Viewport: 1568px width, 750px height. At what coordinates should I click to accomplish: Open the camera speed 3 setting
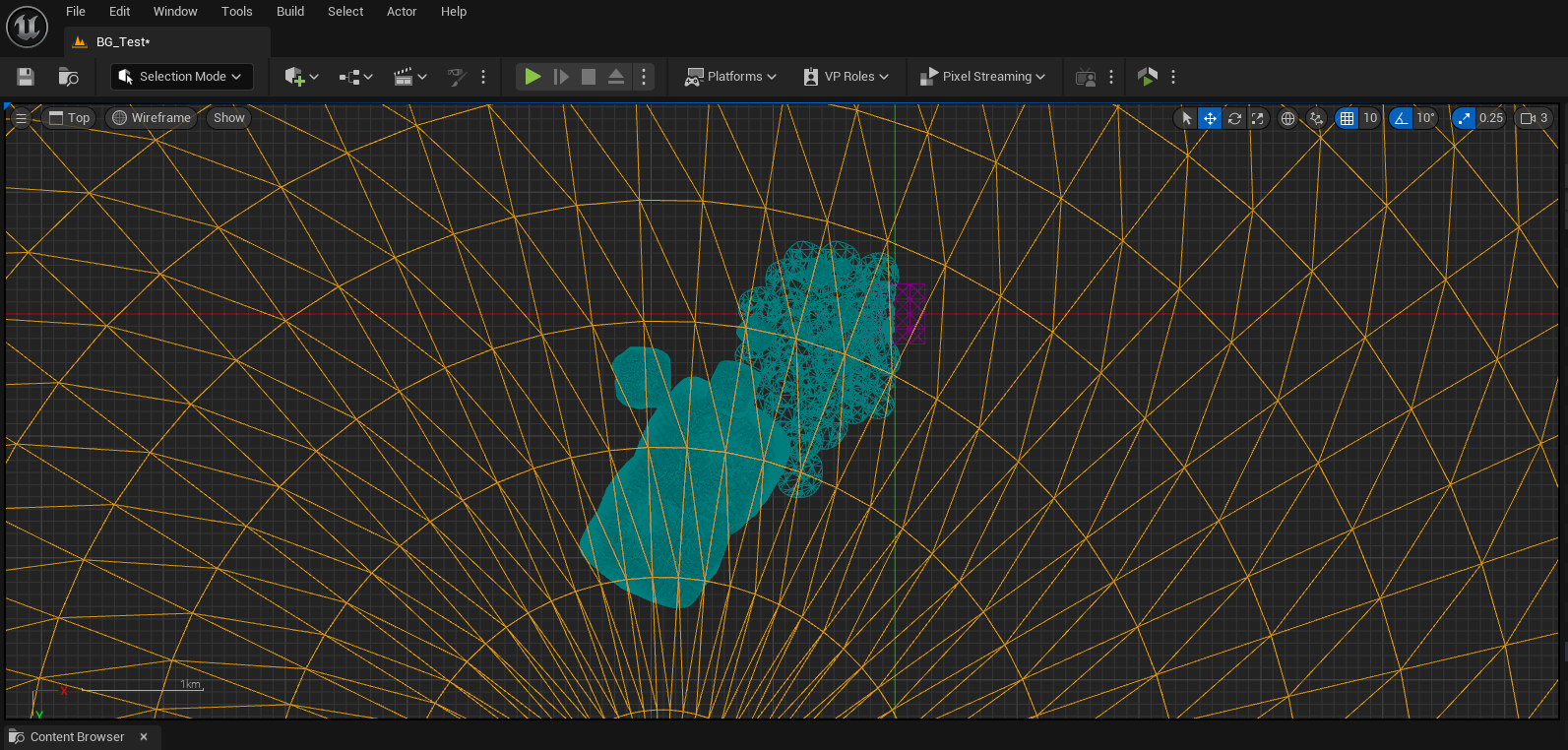[1535, 118]
